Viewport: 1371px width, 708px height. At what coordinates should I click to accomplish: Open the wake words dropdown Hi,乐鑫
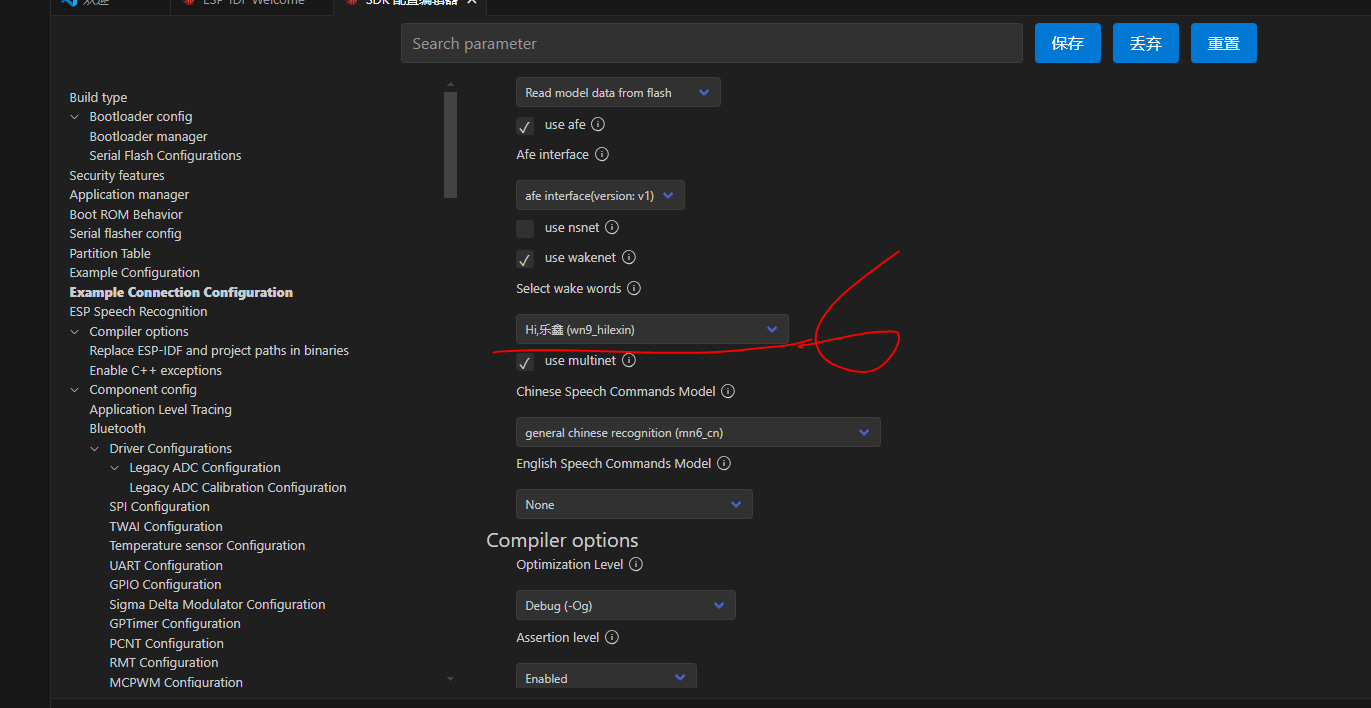(x=652, y=330)
